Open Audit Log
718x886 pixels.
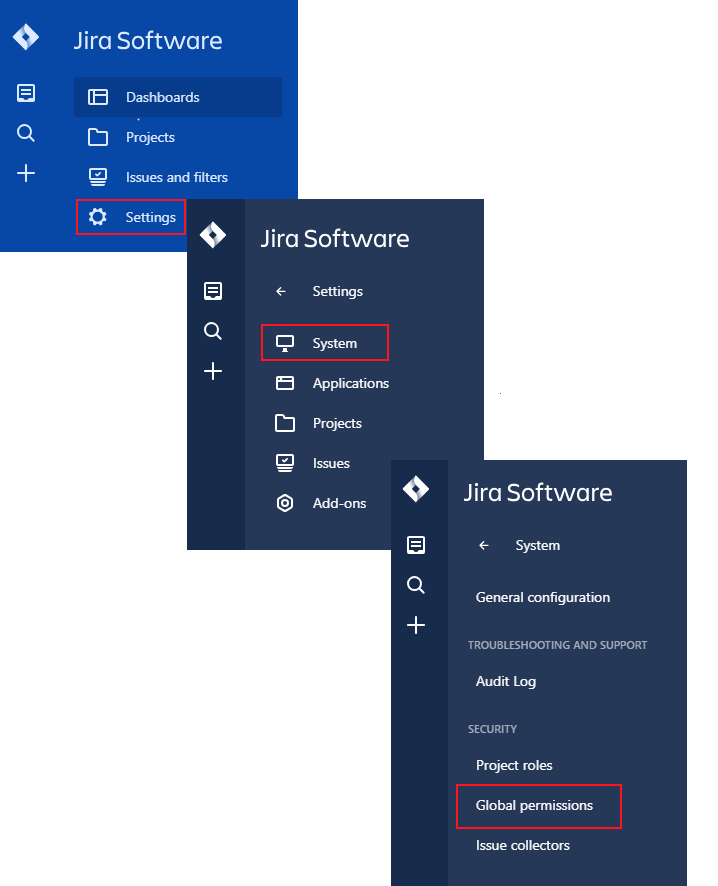click(506, 681)
